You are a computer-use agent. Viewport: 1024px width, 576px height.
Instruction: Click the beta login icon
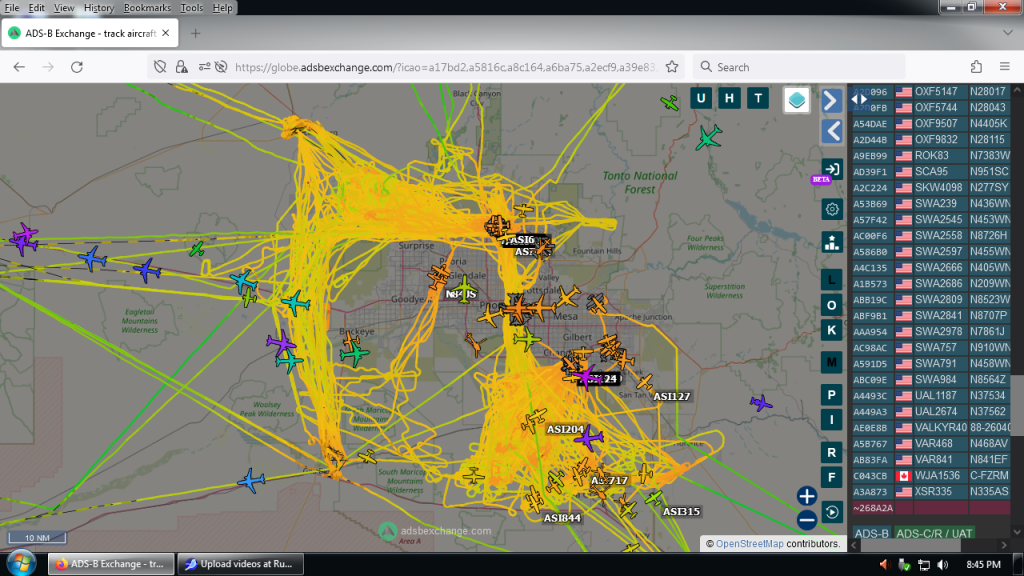pyautogui.click(x=831, y=170)
